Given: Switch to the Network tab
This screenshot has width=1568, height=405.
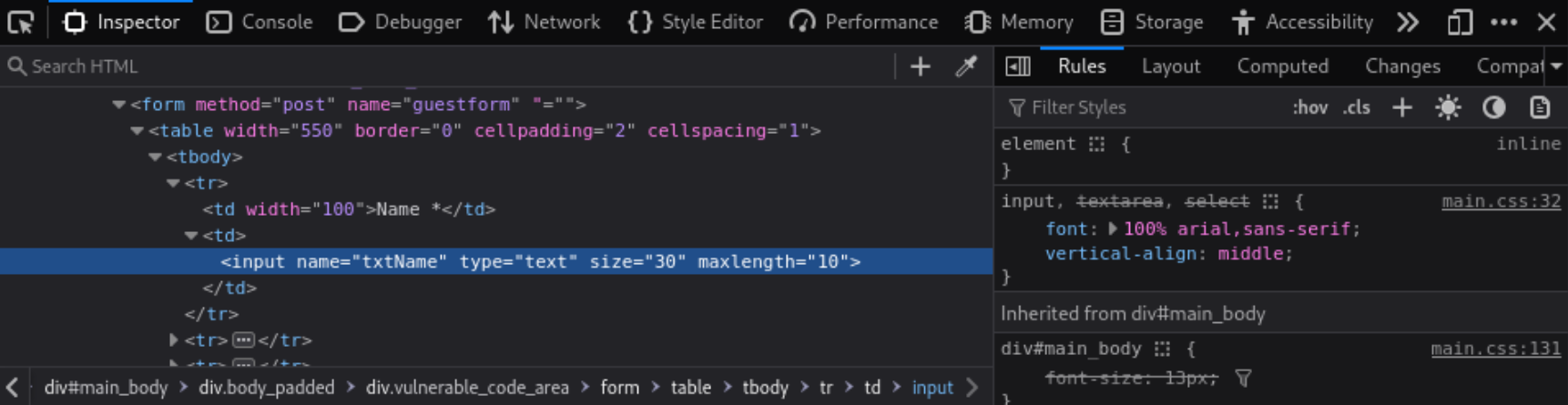Looking at the screenshot, I should pyautogui.click(x=544, y=22).
